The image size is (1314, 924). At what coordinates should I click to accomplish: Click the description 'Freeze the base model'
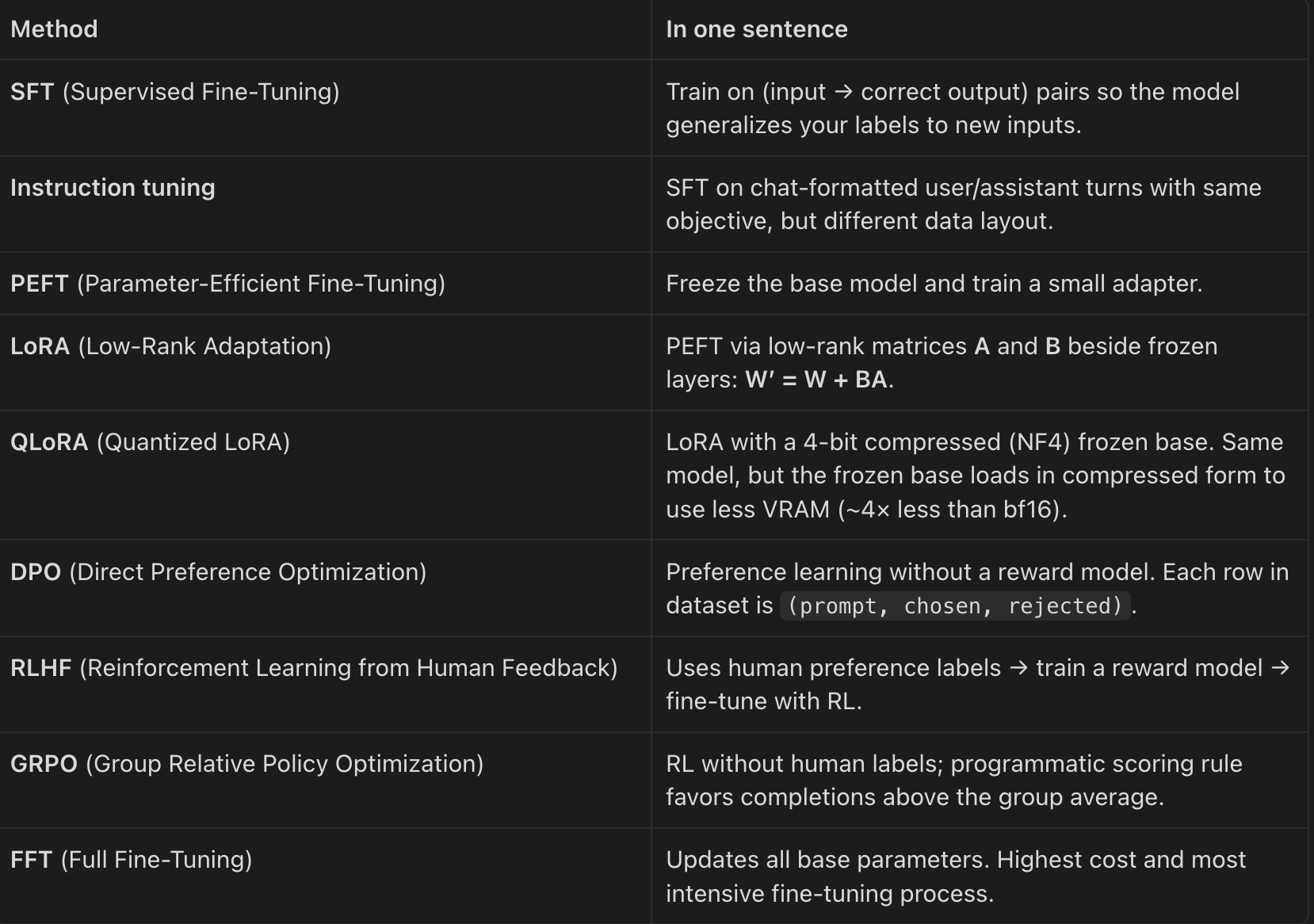click(934, 284)
